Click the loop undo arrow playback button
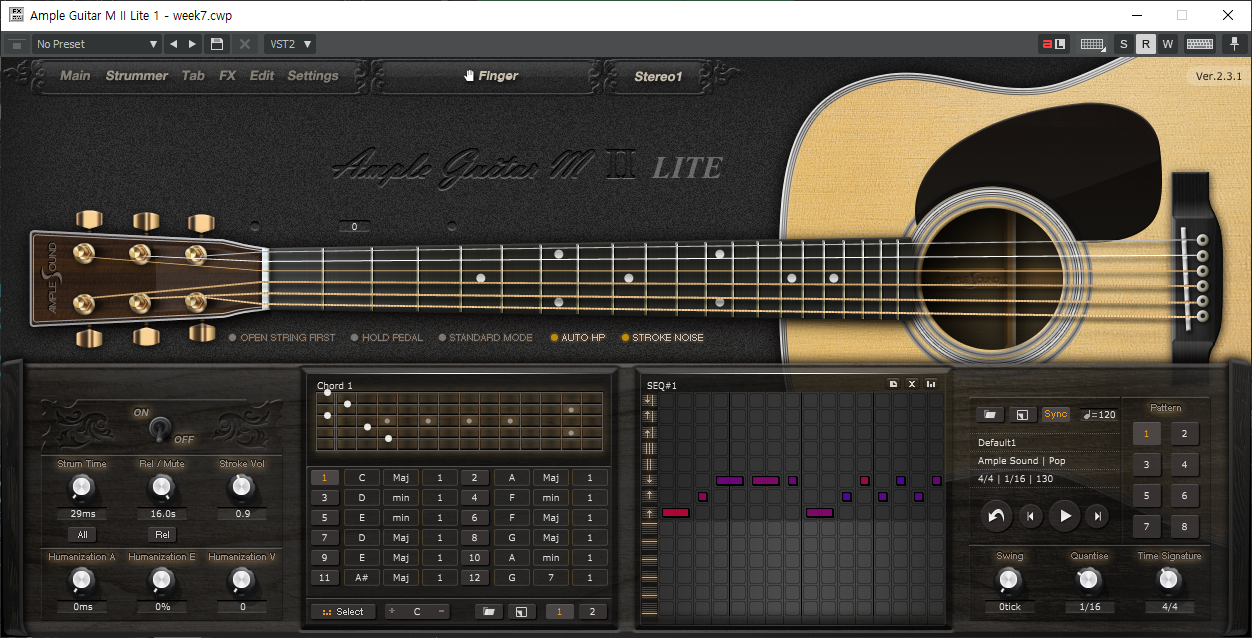Viewport: 1252px width, 638px height. coord(996,516)
